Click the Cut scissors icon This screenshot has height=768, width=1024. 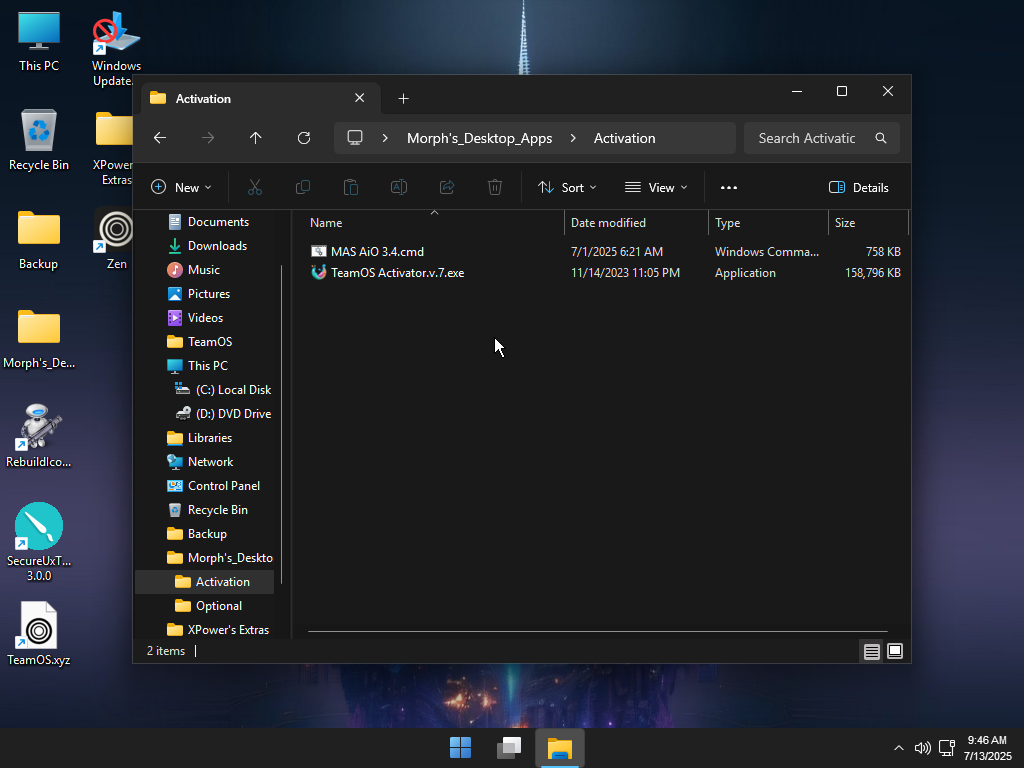click(x=255, y=187)
